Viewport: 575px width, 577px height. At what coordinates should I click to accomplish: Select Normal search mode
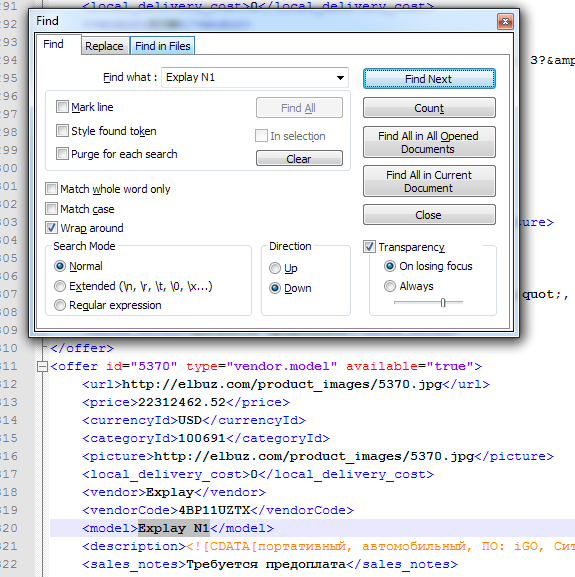tap(60, 266)
